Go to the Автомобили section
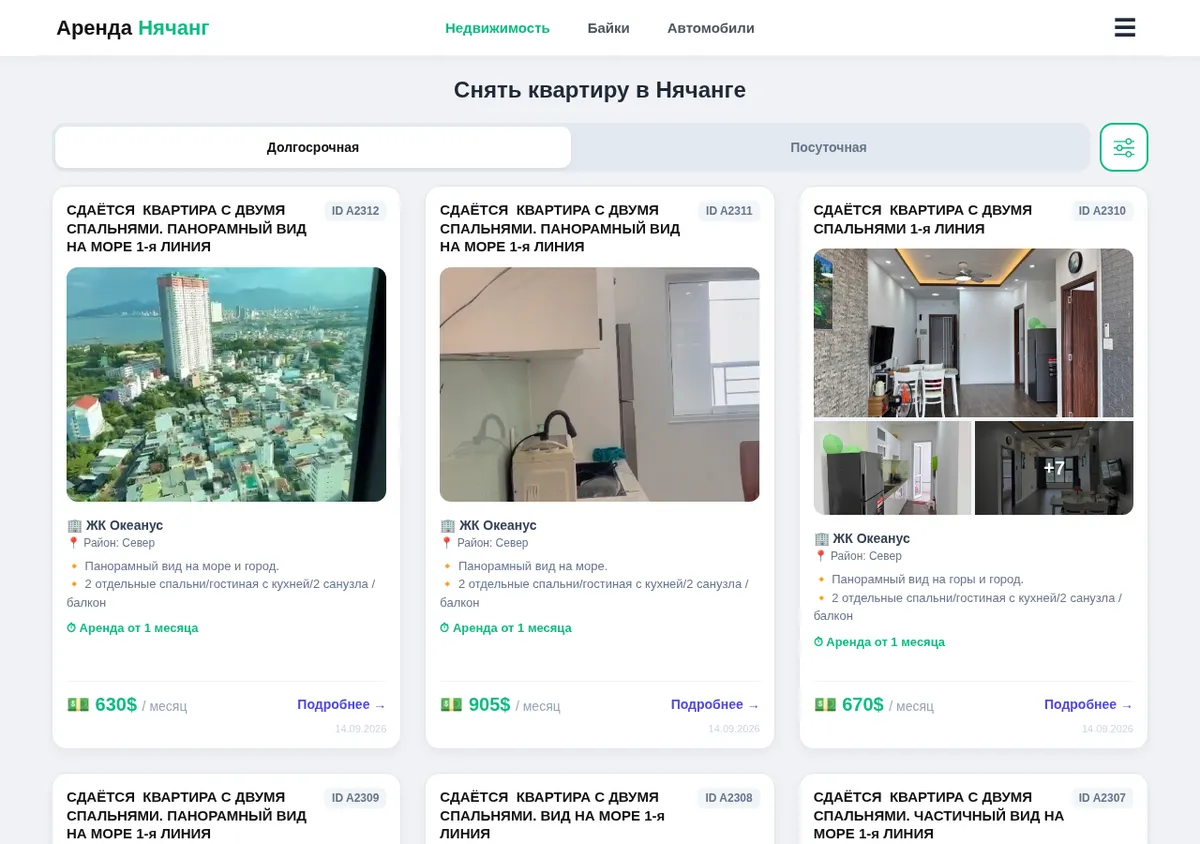1200x844 pixels. tap(711, 28)
